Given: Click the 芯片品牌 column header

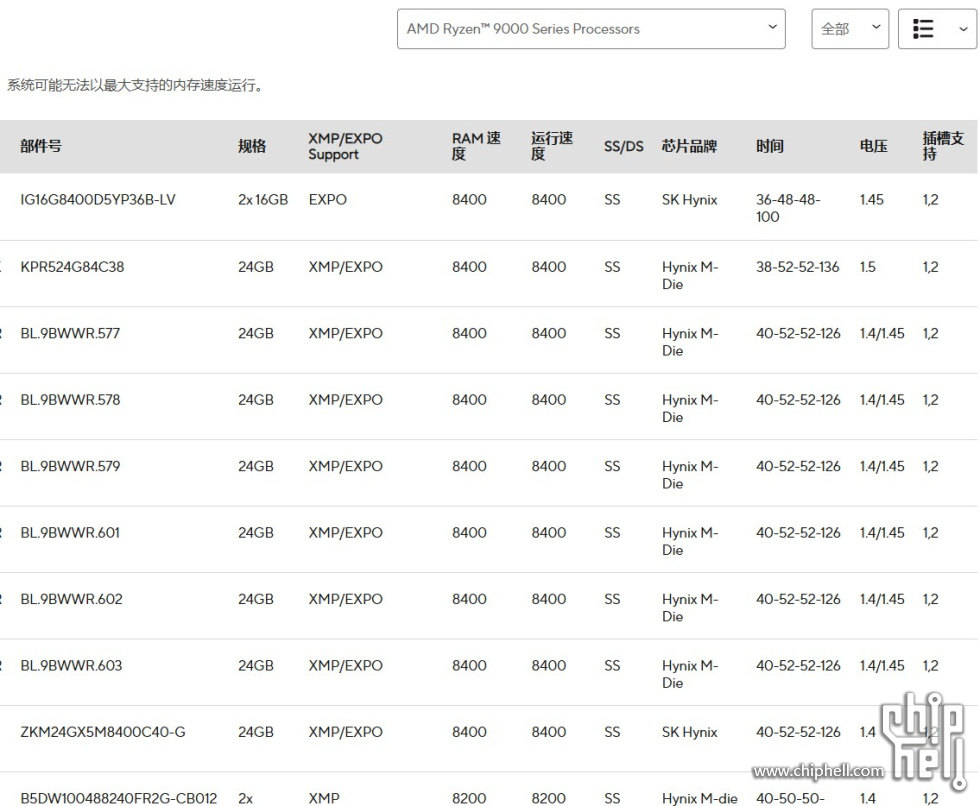Looking at the screenshot, I should pyautogui.click(x=689, y=146).
